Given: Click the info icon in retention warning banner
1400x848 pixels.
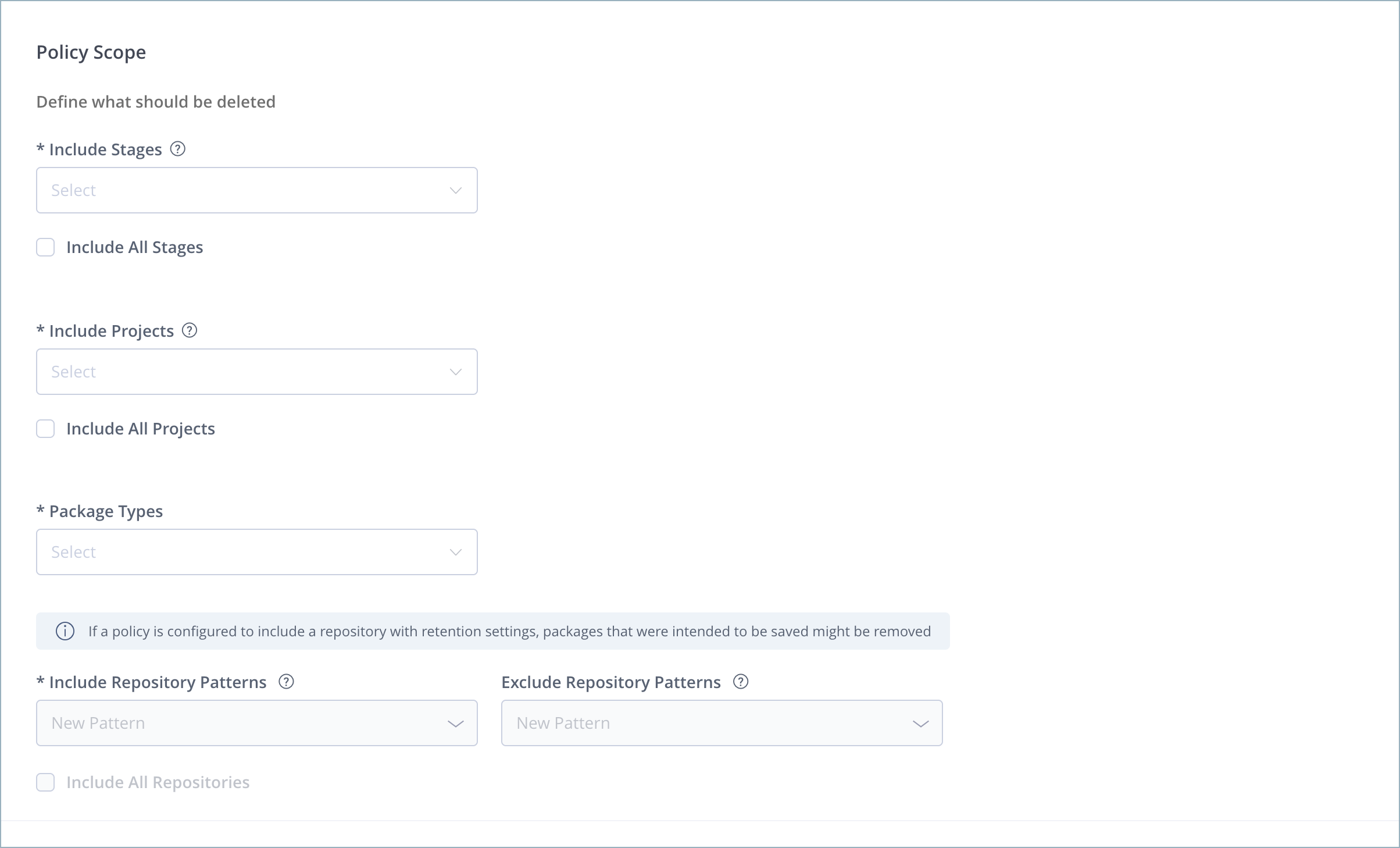Looking at the screenshot, I should click(65, 631).
